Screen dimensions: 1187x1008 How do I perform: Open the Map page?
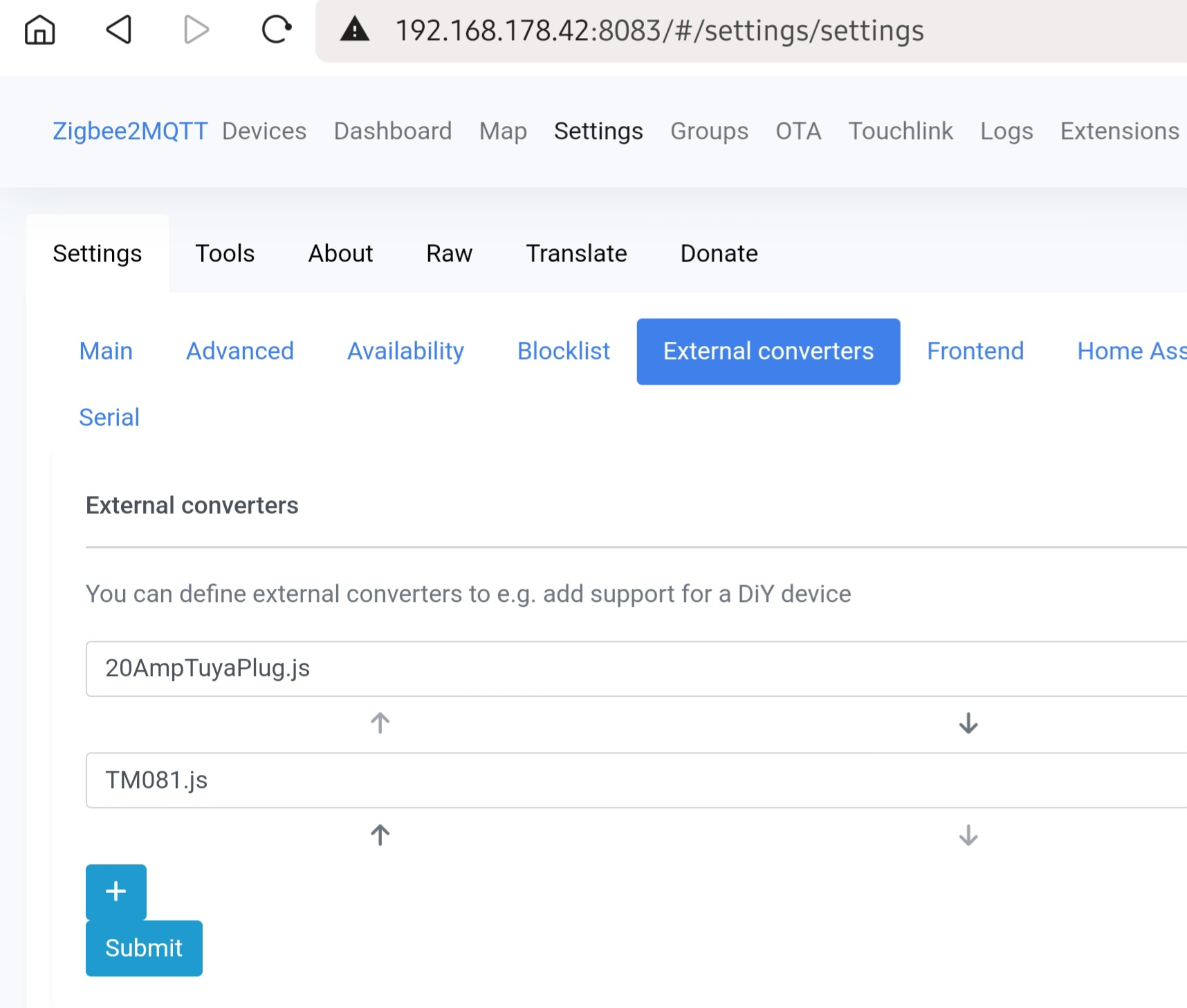[503, 131]
